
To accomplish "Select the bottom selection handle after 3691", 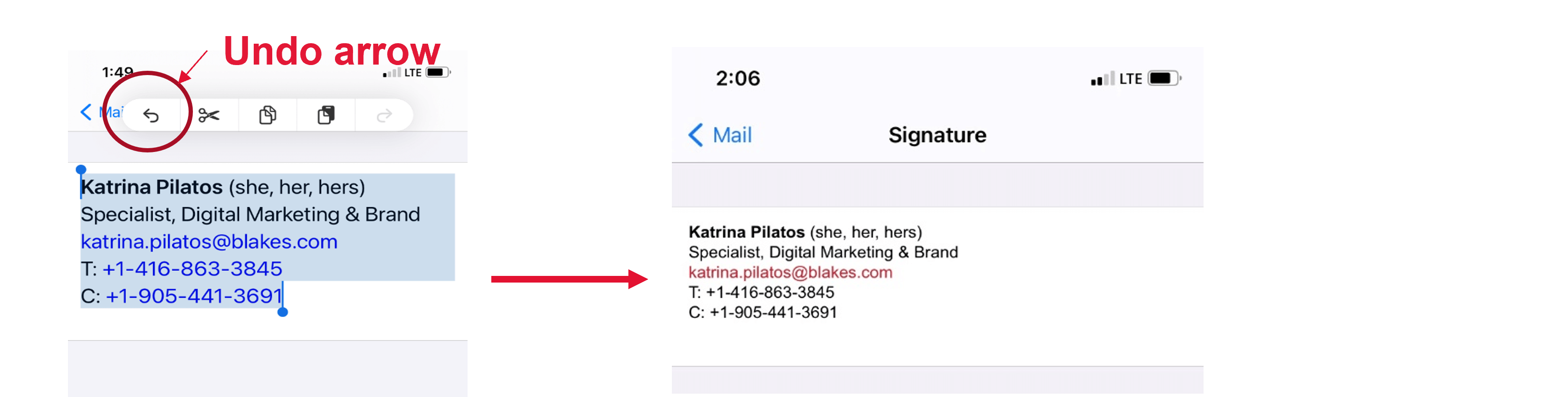I will (282, 312).
